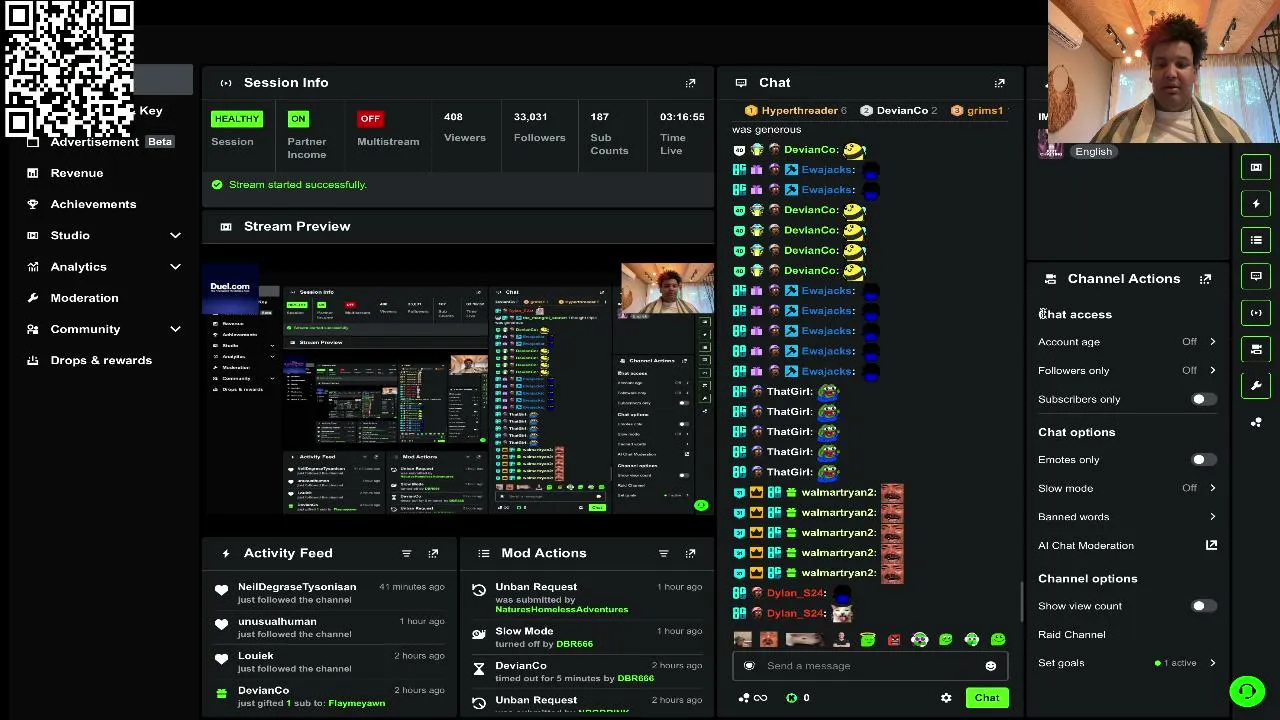The width and height of the screenshot is (1280, 720).
Task: Open Revenue in sidebar
Action: coord(77,173)
